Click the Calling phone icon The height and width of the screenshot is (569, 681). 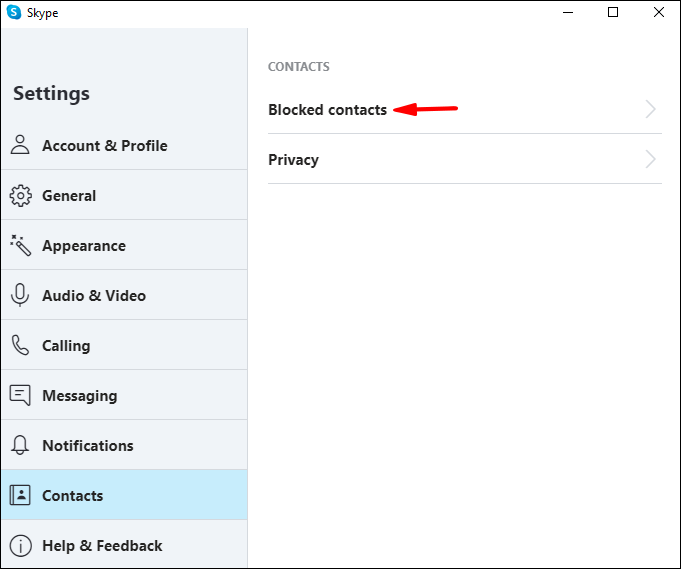click(x=20, y=345)
